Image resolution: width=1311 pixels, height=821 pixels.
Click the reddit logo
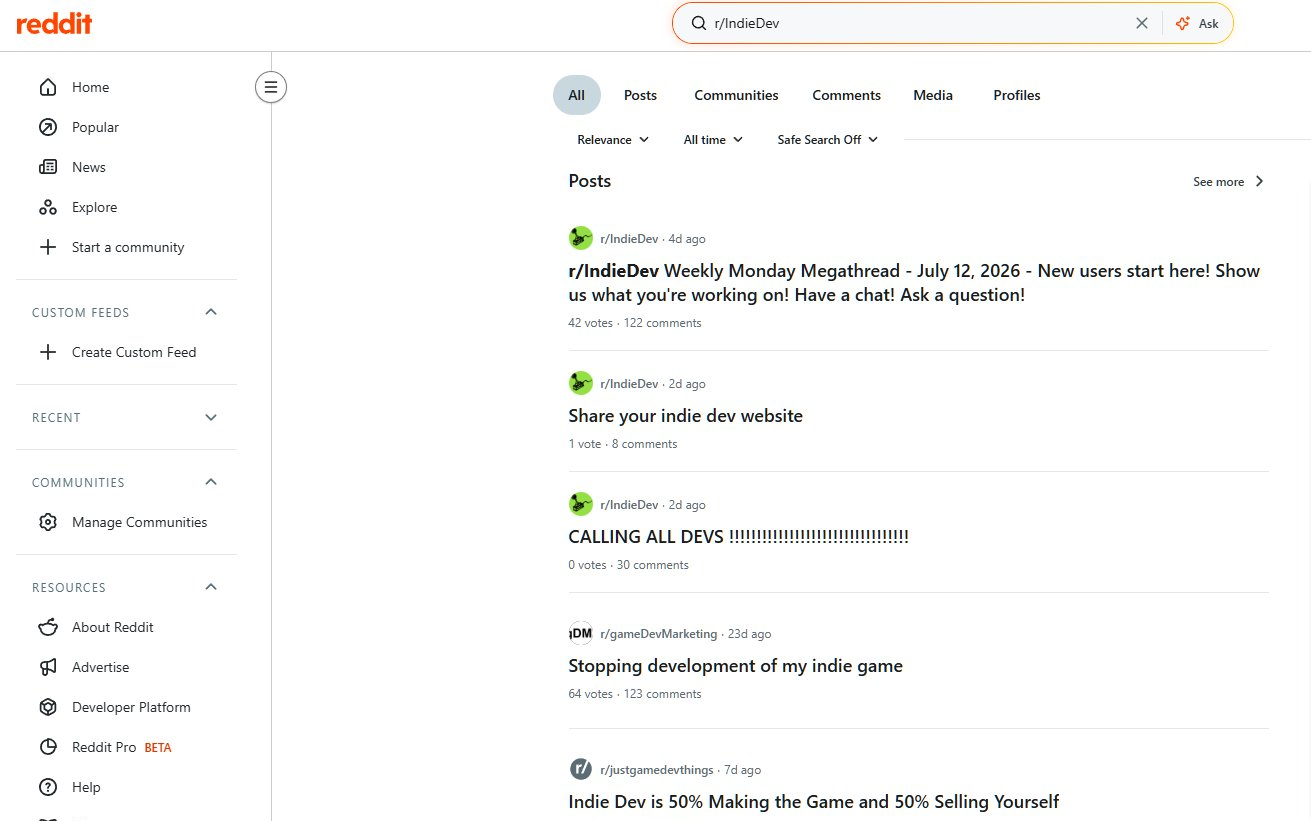(x=55, y=24)
